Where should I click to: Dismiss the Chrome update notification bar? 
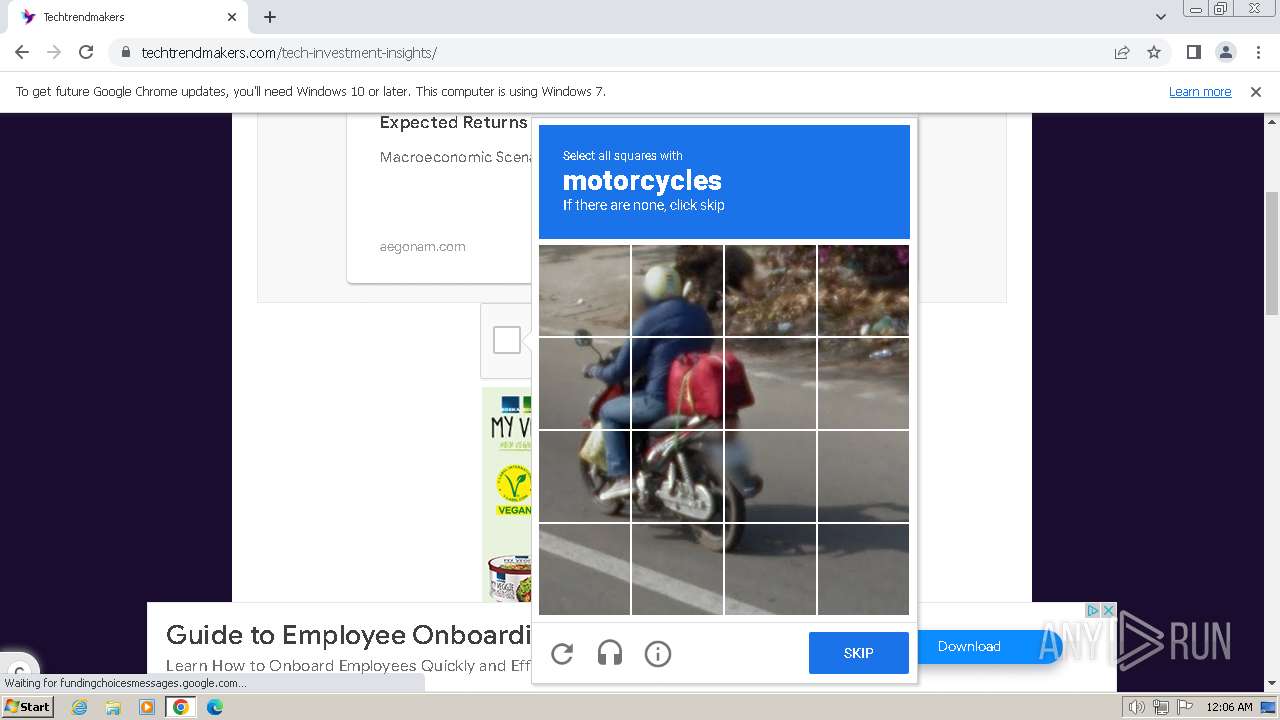tap(1256, 91)
